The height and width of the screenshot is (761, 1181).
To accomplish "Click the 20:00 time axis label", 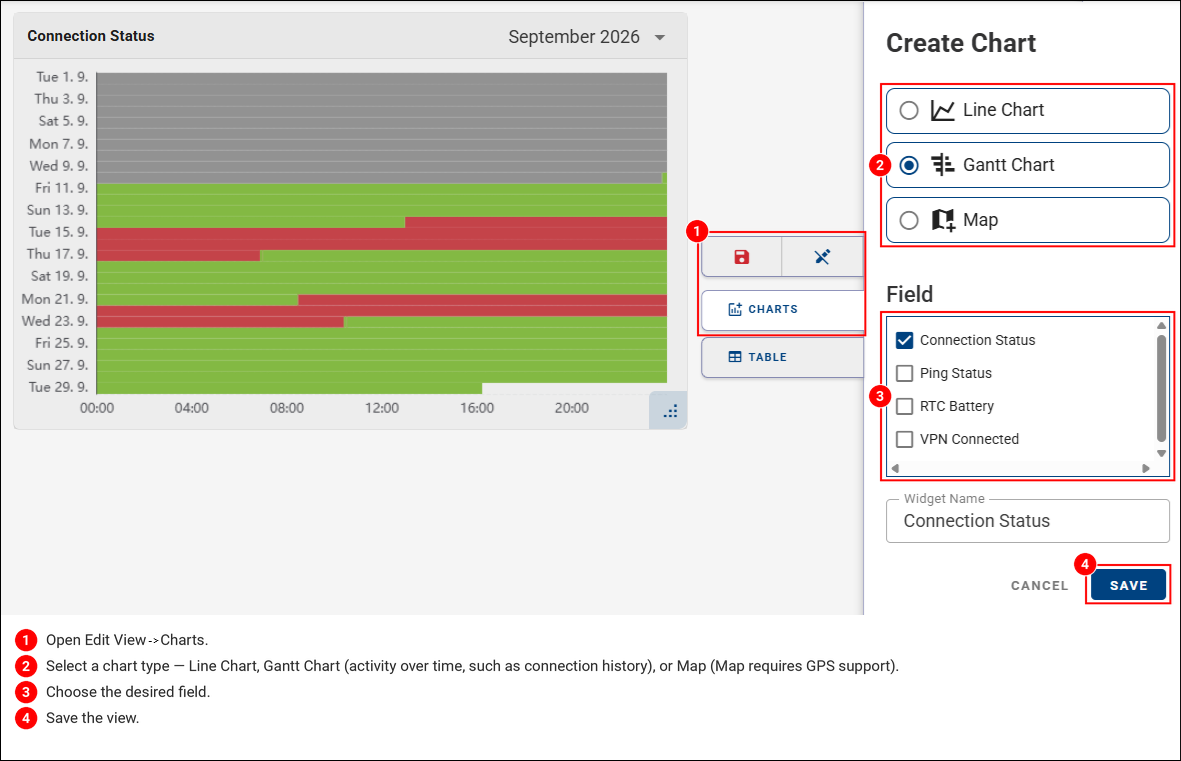I will point(572,408).
